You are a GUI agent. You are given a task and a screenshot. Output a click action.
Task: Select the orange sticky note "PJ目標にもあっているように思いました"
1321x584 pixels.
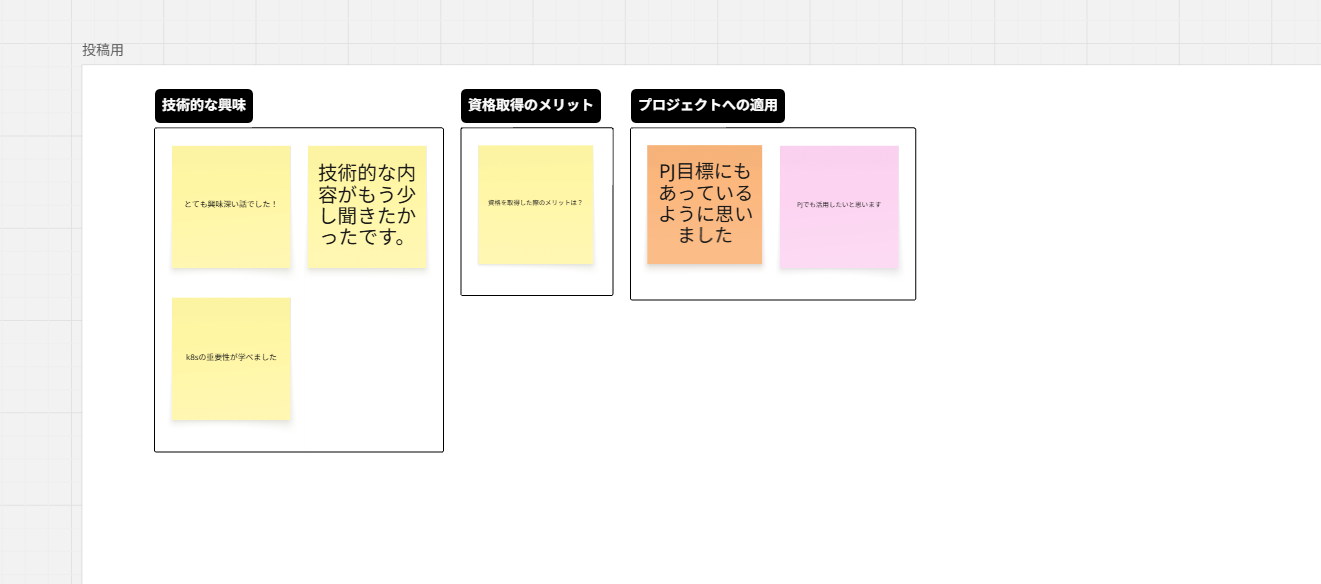[705, 205]
